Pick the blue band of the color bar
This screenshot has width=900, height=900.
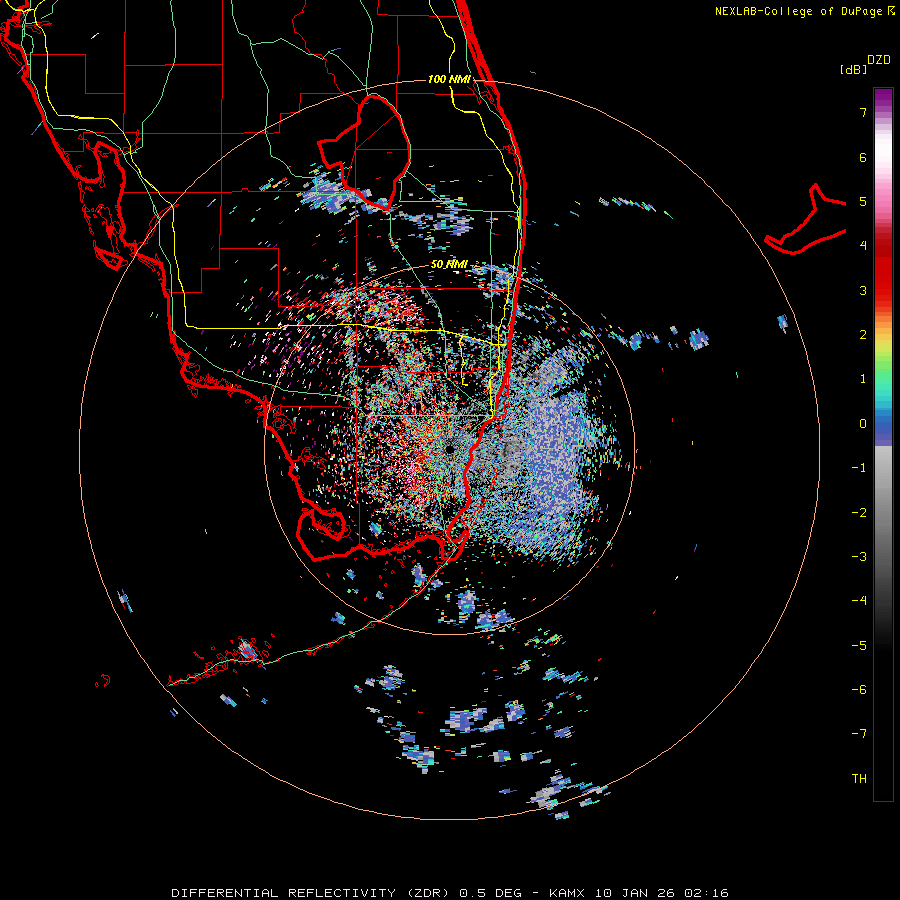coord(883,428)
